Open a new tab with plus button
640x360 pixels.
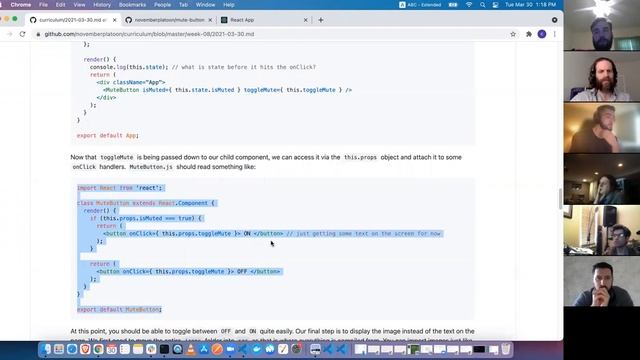(x=320, y=20)
